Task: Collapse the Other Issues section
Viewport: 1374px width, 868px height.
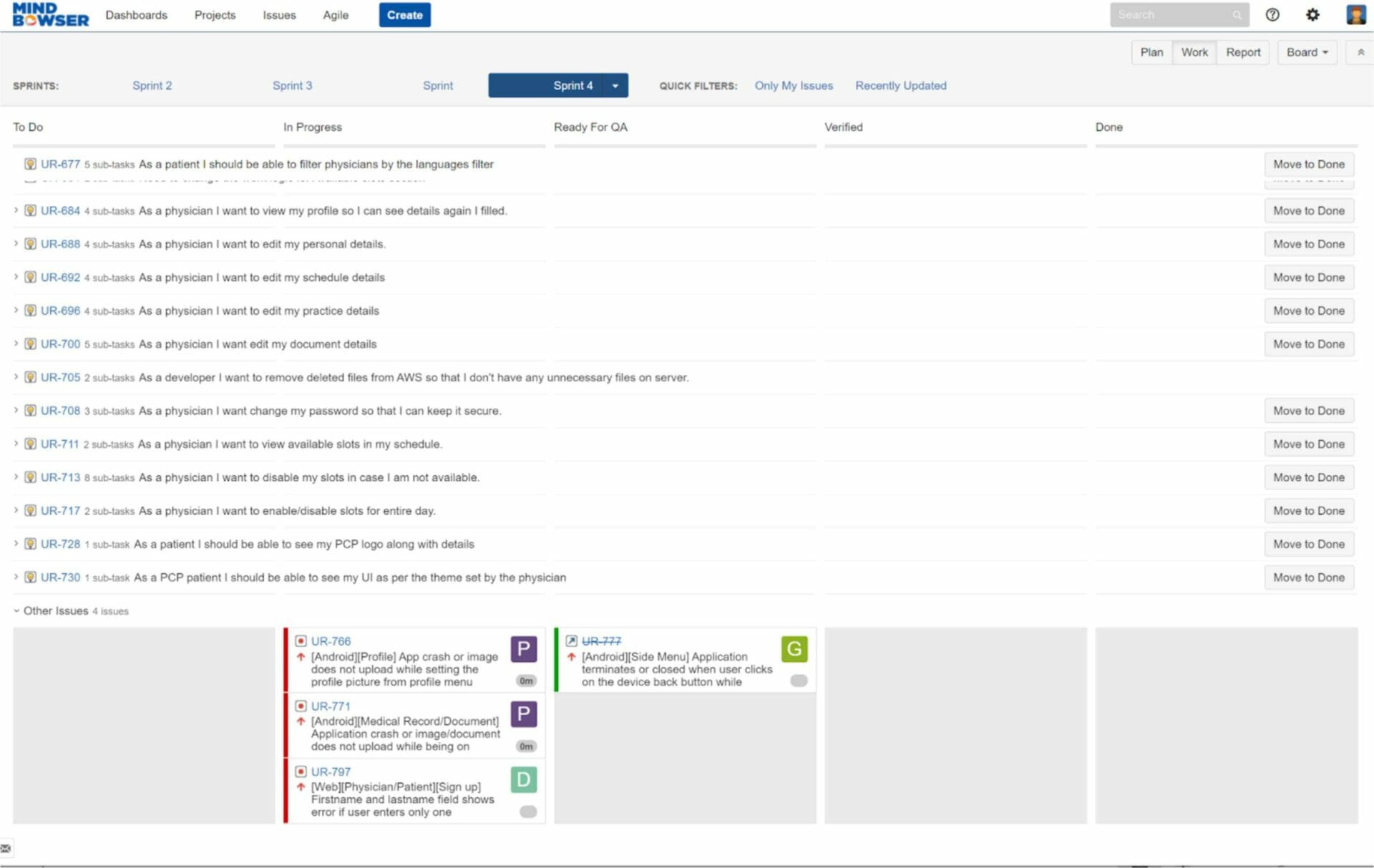Action: coord(16,610)
